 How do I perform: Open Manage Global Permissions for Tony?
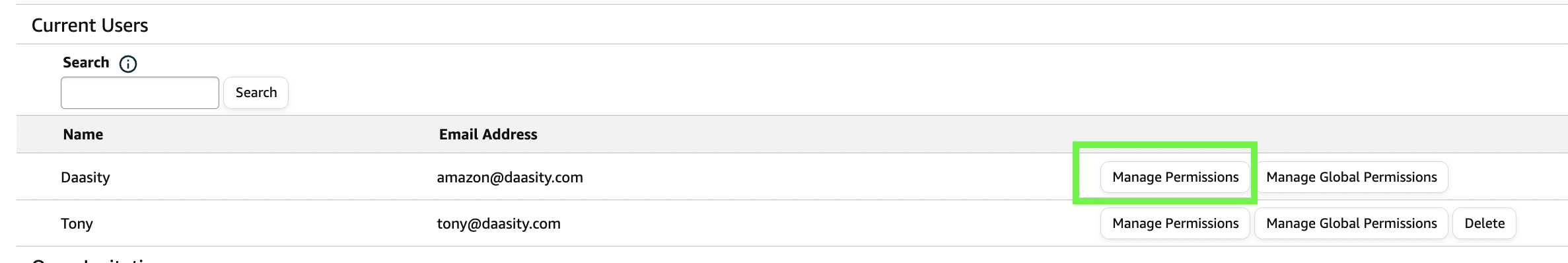1351,223
